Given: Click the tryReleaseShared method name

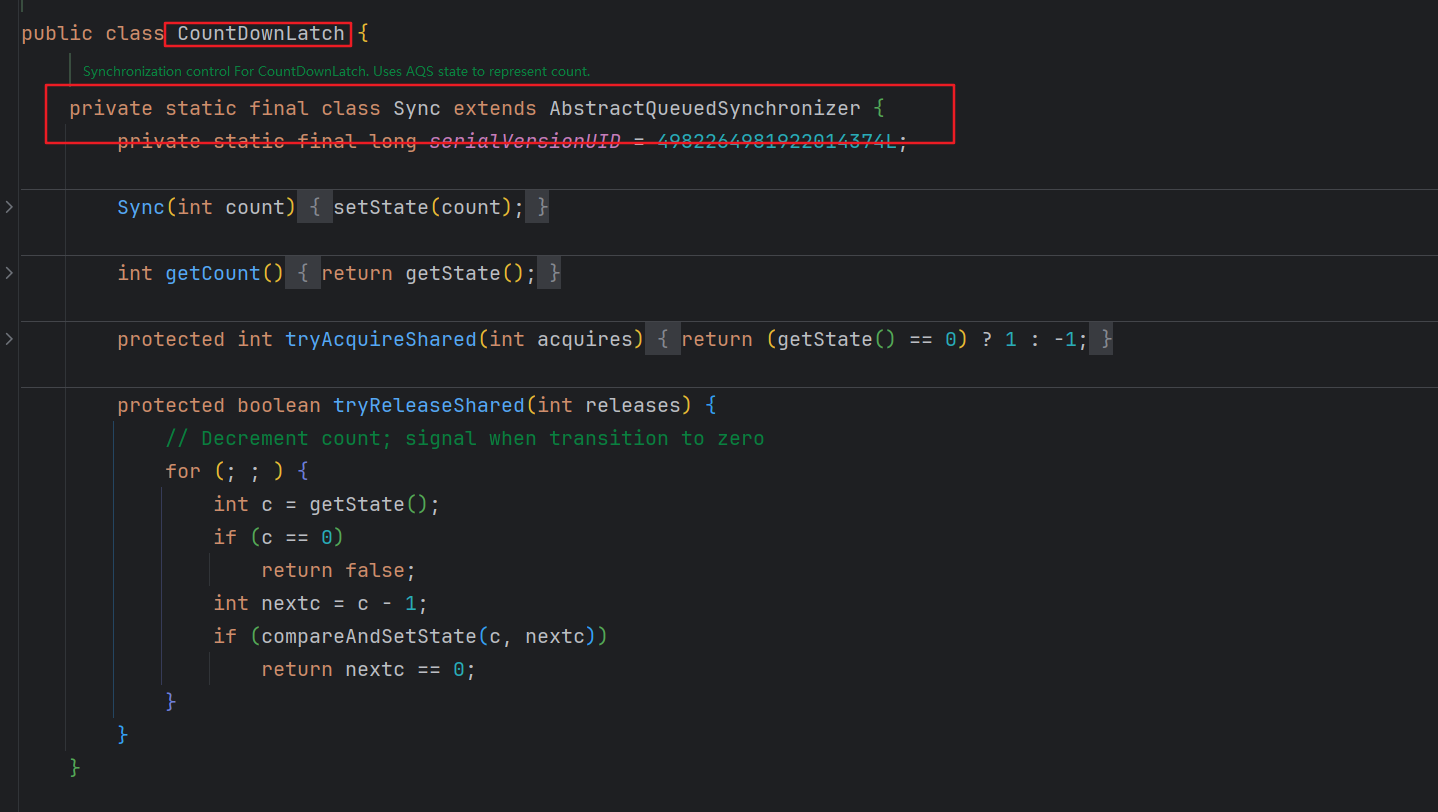Looking at the screenshot, I should point(429,405).
